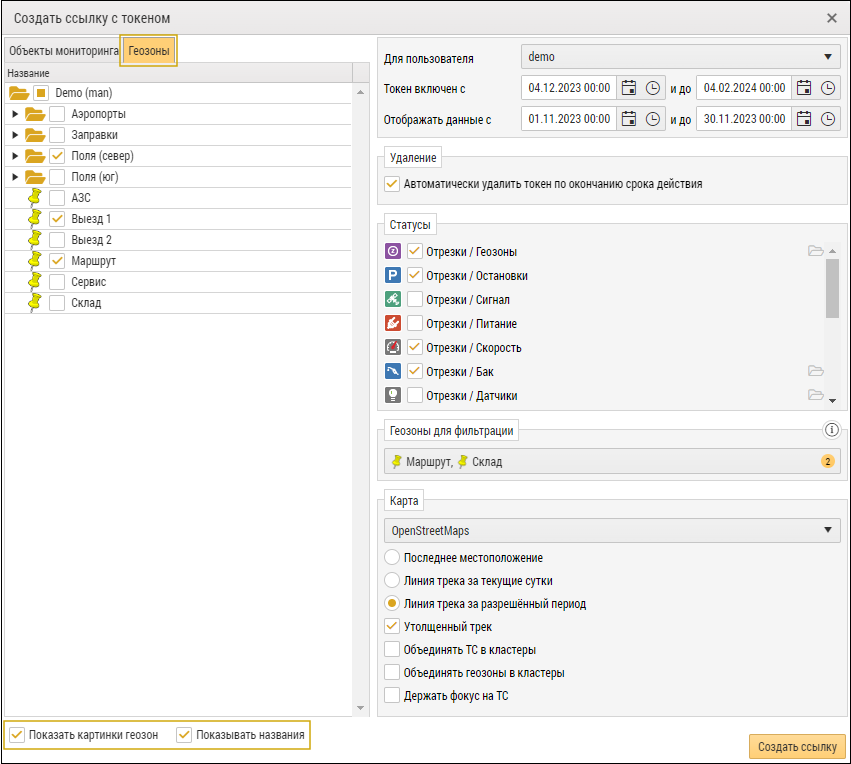Toggle automatic token deletion checkbox
Image resolution: width=851 pixels, height=764 pixels.
click(392, 184)
